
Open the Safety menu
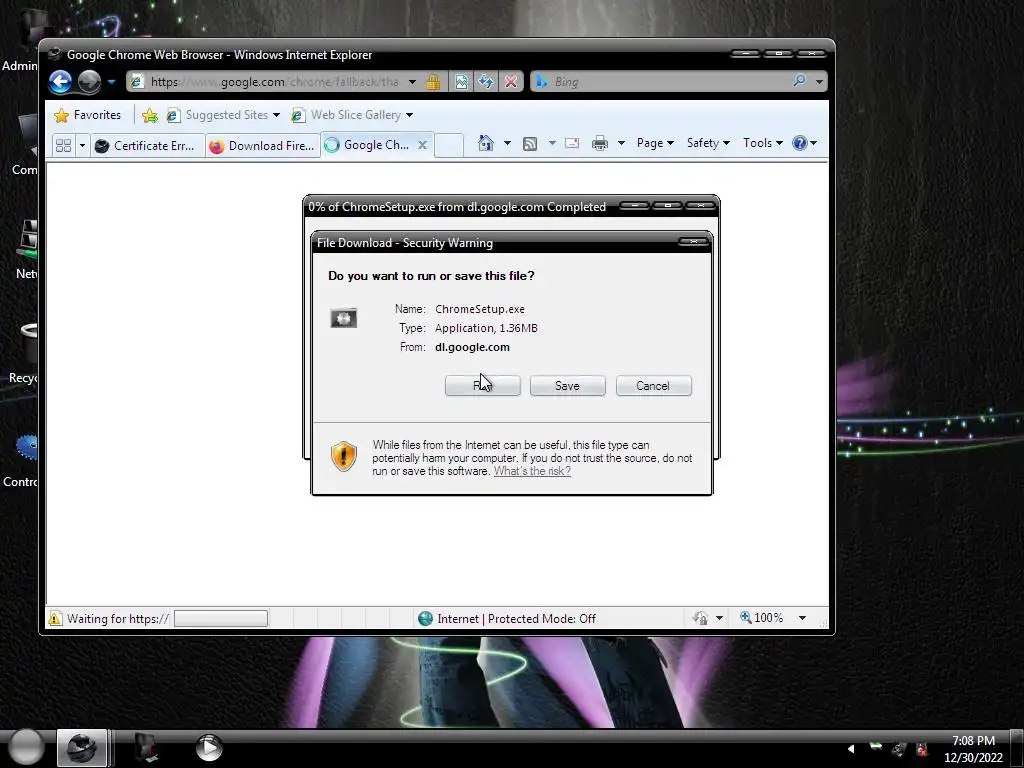click(708, 143)
